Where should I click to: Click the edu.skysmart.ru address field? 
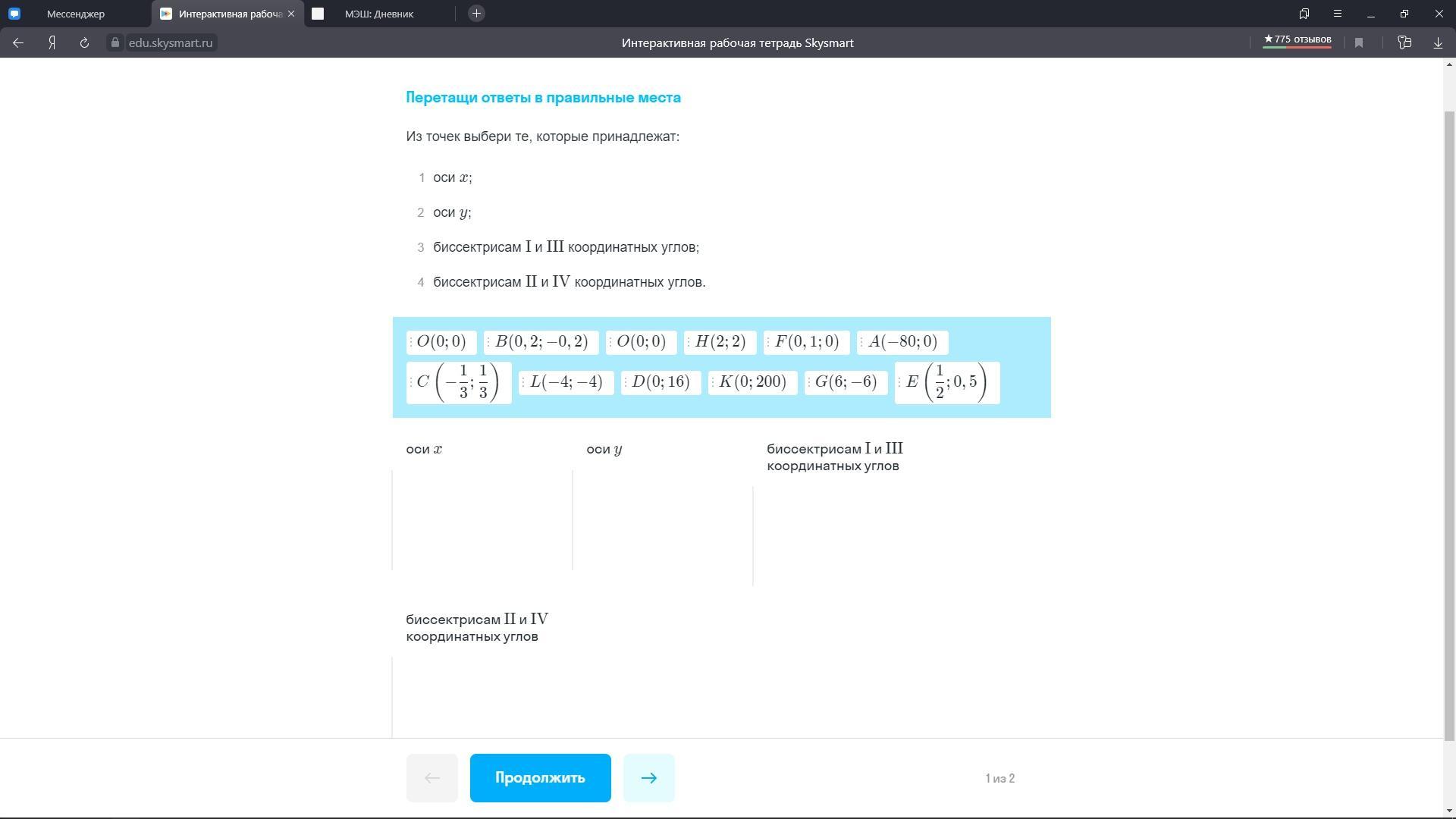point(170,43)
